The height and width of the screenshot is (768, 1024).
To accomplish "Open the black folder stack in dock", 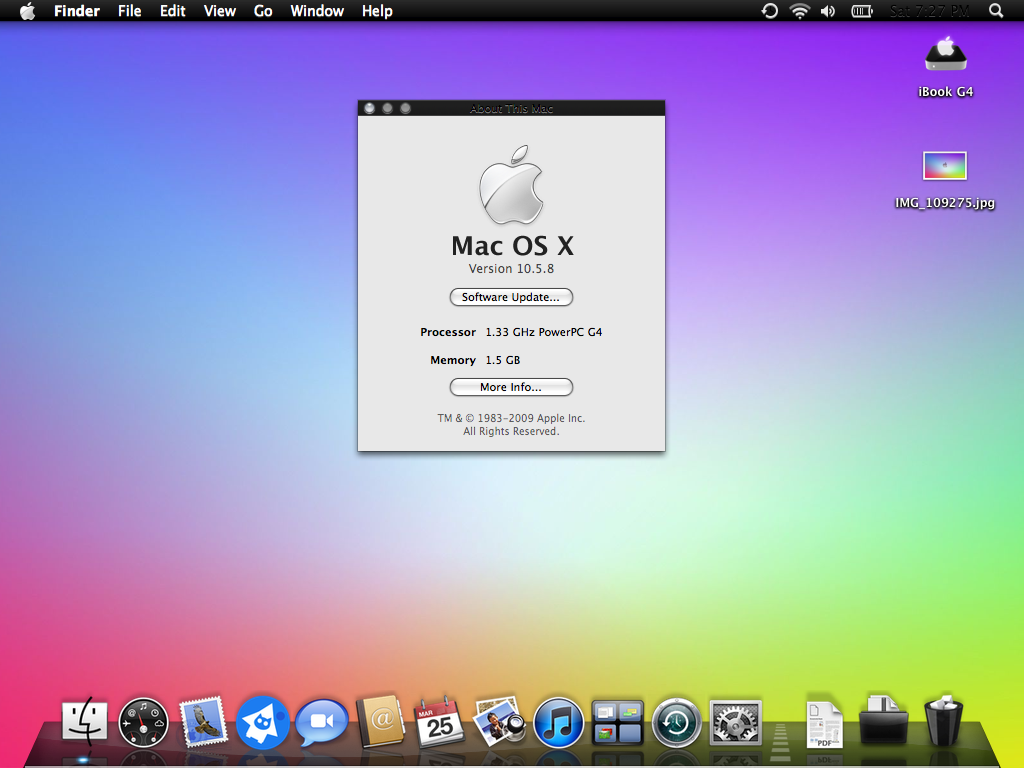I will click(883, 721).
